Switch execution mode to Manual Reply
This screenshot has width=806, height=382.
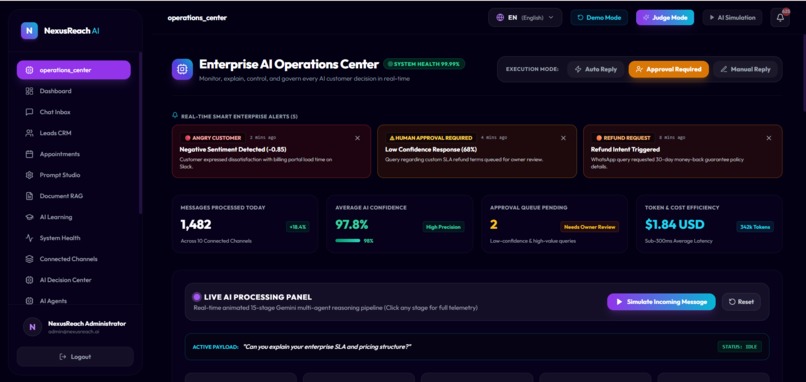point(745,69)
